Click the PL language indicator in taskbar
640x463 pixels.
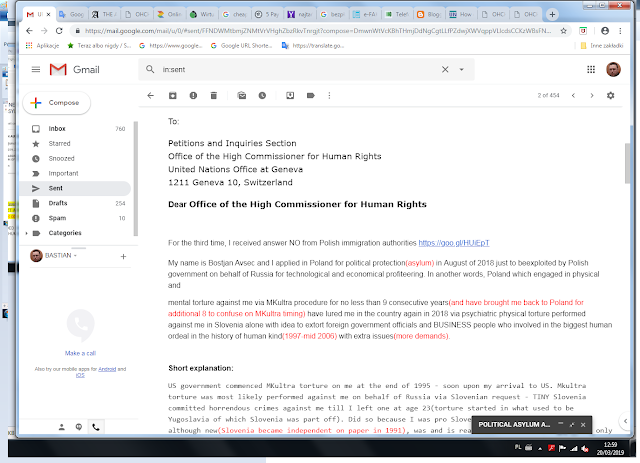[518, 447]
